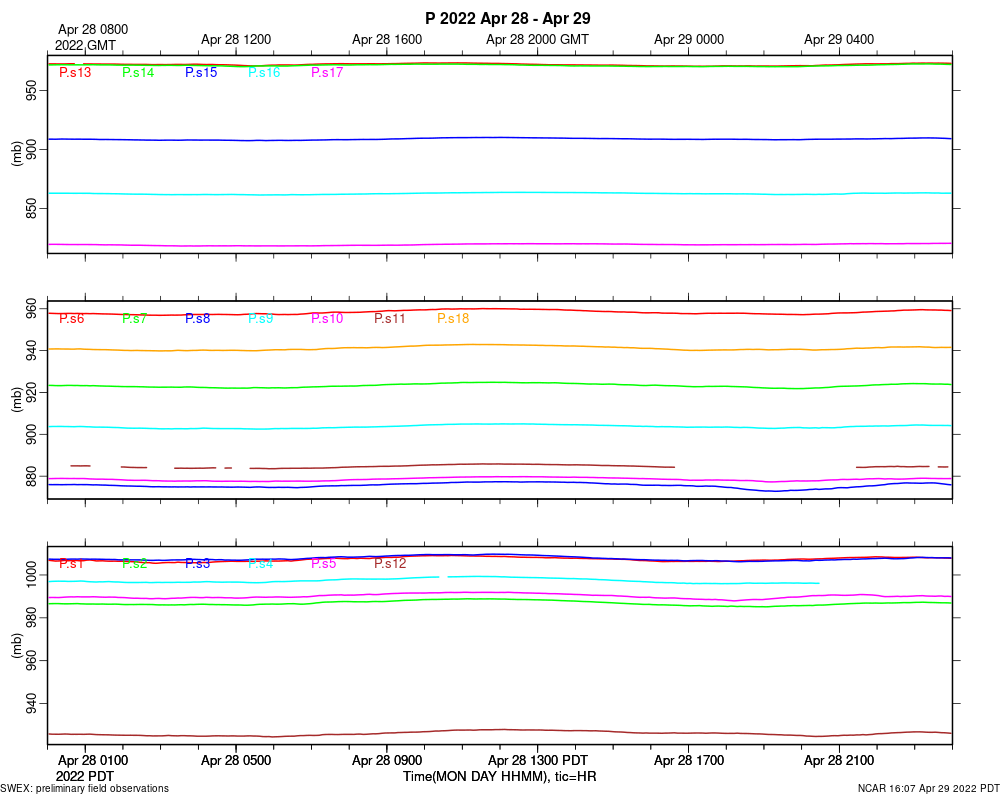The height and width of the screenshot is (800, 1000).
Task: Click the blue P.s3 legend label
Action: coord(198,564)
